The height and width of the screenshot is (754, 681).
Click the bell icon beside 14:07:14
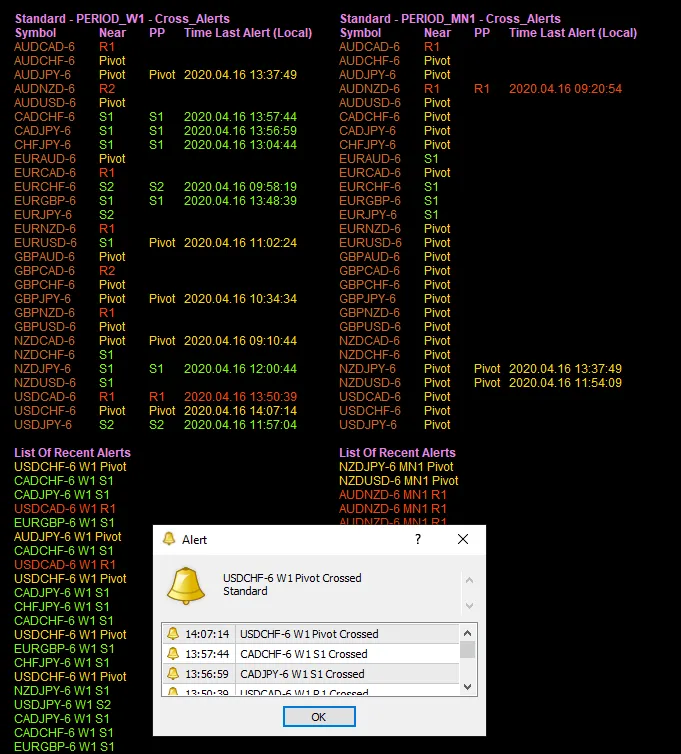(173, 634)
